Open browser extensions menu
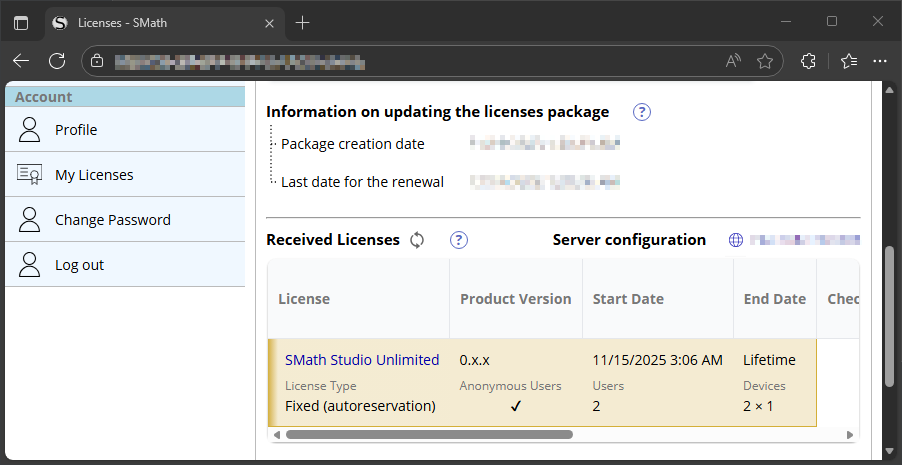The width and height of the screenshot is (902, 465). pos(808,60)
